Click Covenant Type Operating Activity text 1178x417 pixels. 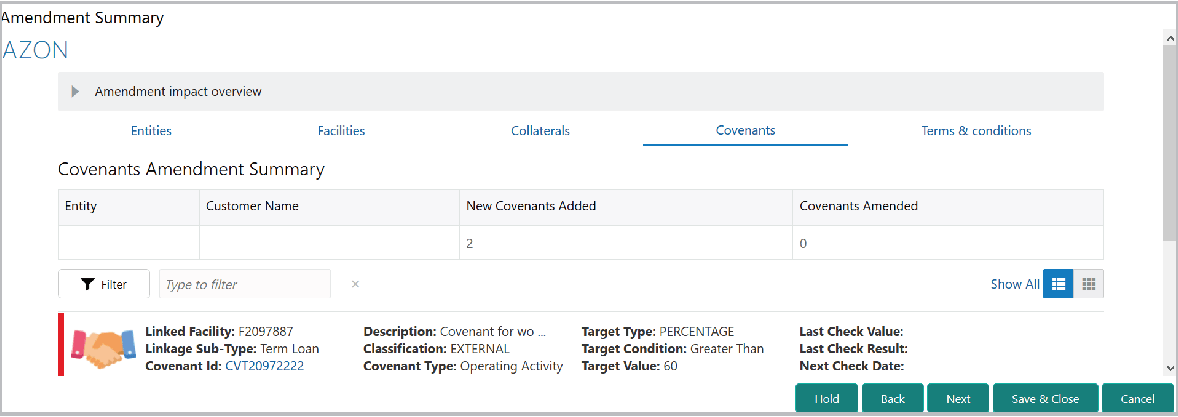point(463,367)
